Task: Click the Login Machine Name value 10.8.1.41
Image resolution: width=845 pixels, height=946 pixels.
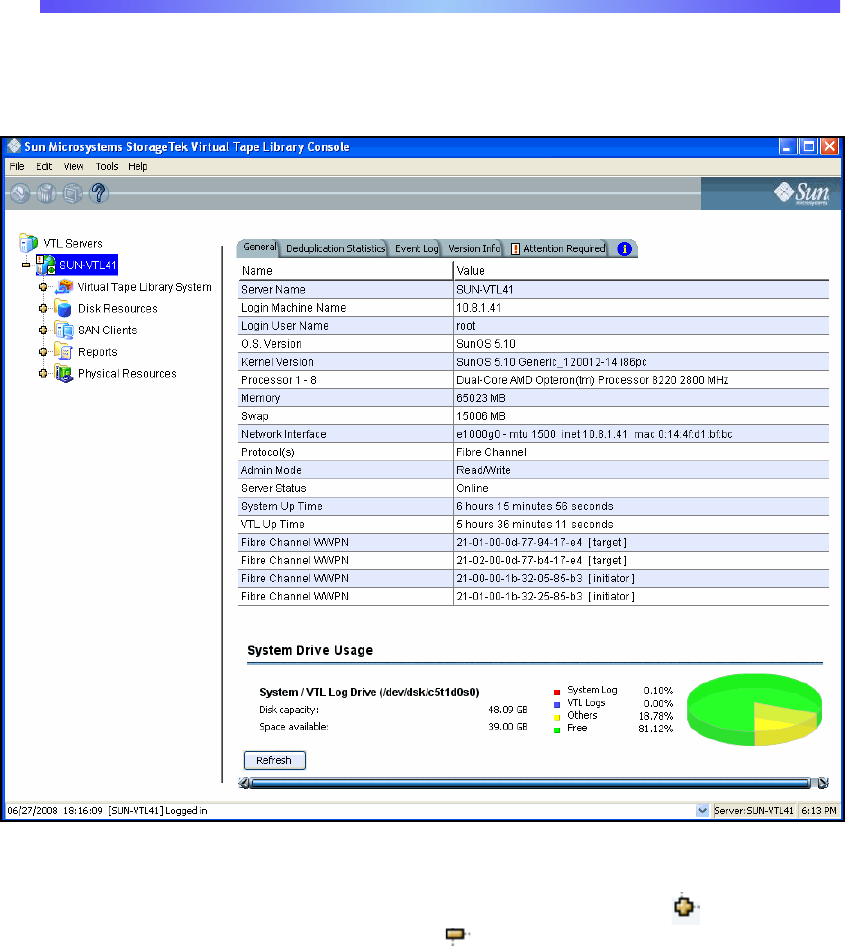Action: [x=478, y=308]
